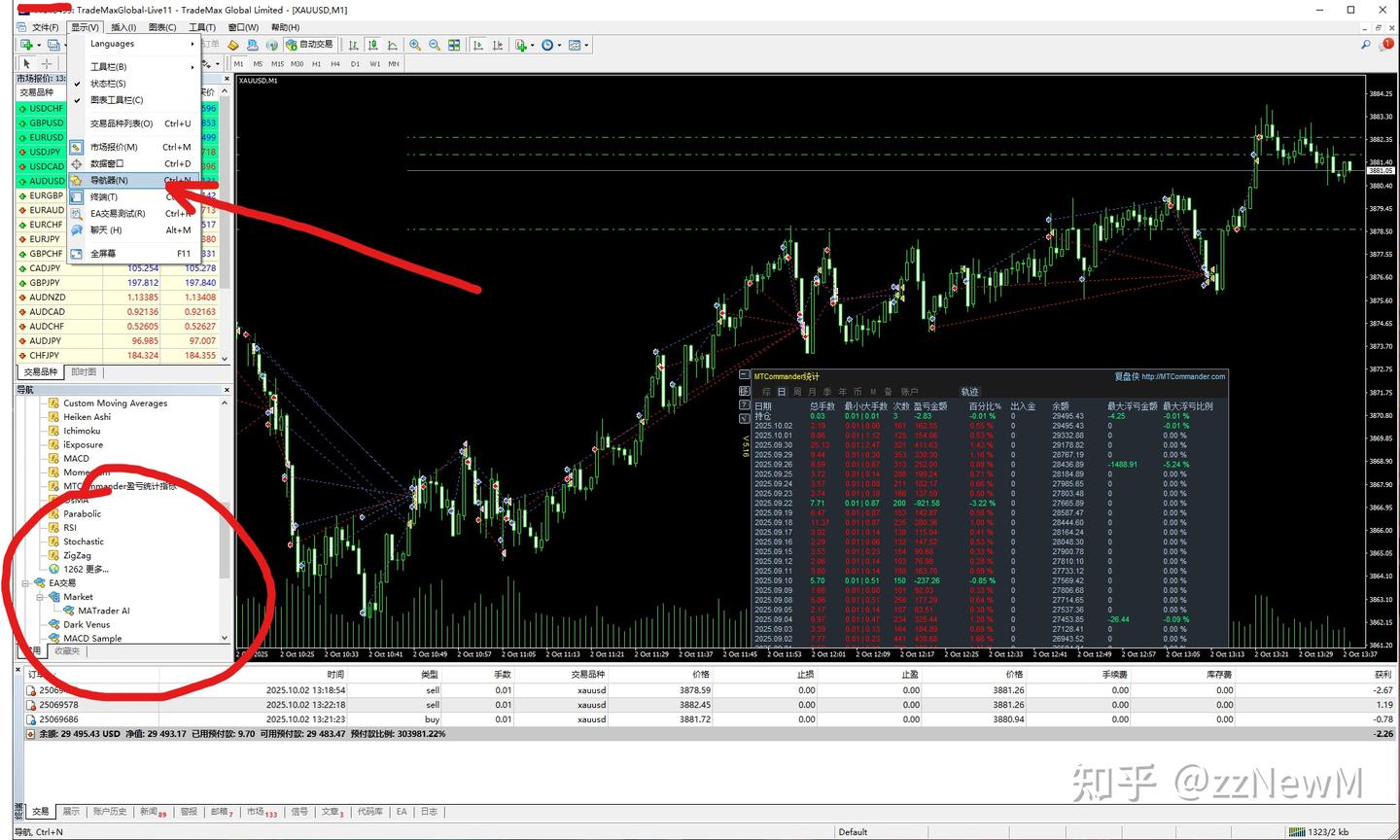This screenshot has height=840, width=1400.
Task: Close the 导航 navigator panel
Action: (226, 389)
